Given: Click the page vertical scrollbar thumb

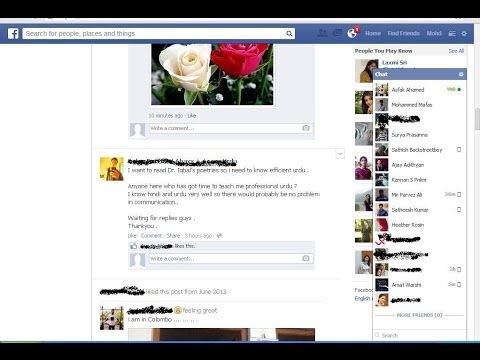Looking at the screenshot, I should [x=477, y=119].
